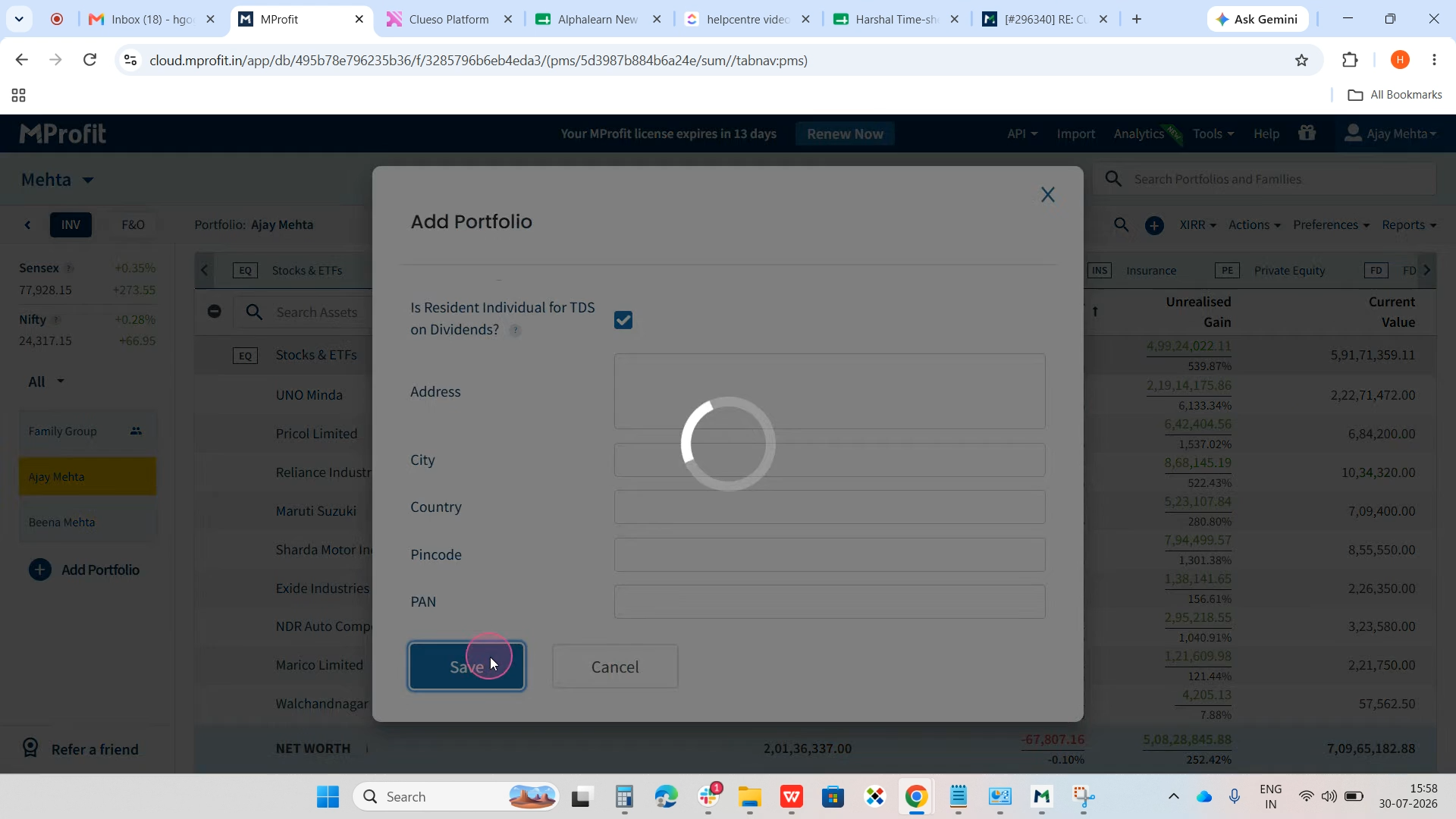Open help tooltip for TDS on Dividends
Image resolution: width=1456 pixels, height=819 pixels.
click(515, 330)
